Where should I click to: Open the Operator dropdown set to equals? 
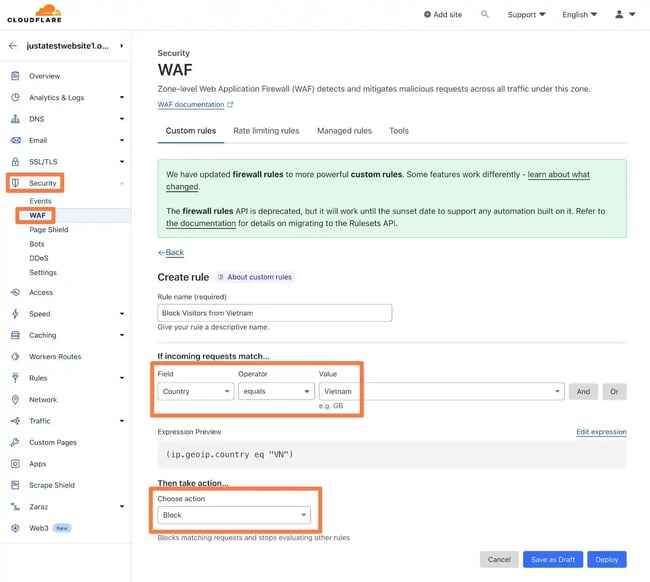pos(276,391)
